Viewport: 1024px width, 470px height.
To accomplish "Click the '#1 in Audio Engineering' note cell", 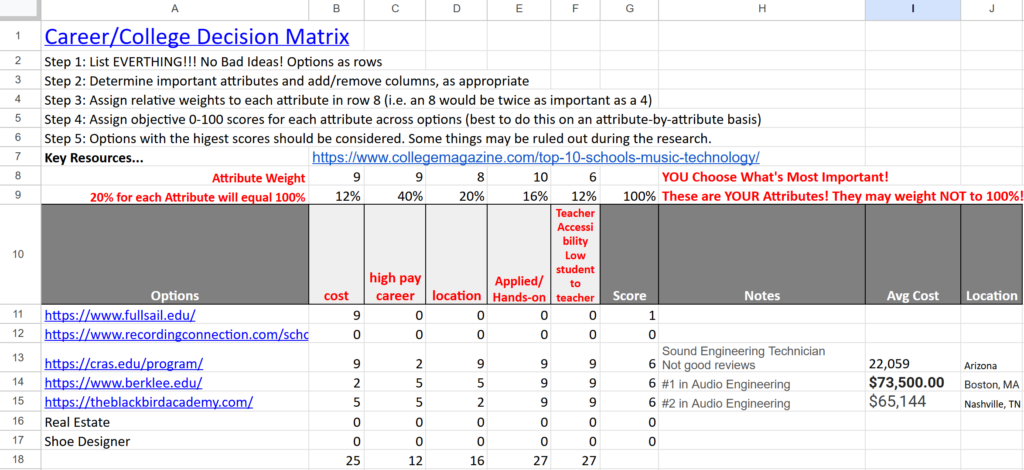I will pos(725,384).
